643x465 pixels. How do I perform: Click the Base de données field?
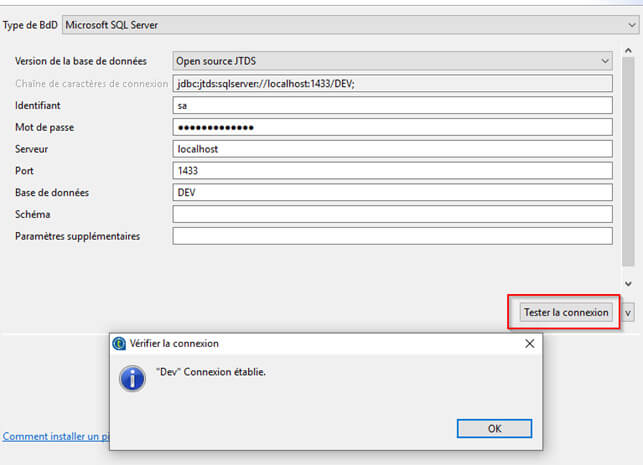(392, 192)
